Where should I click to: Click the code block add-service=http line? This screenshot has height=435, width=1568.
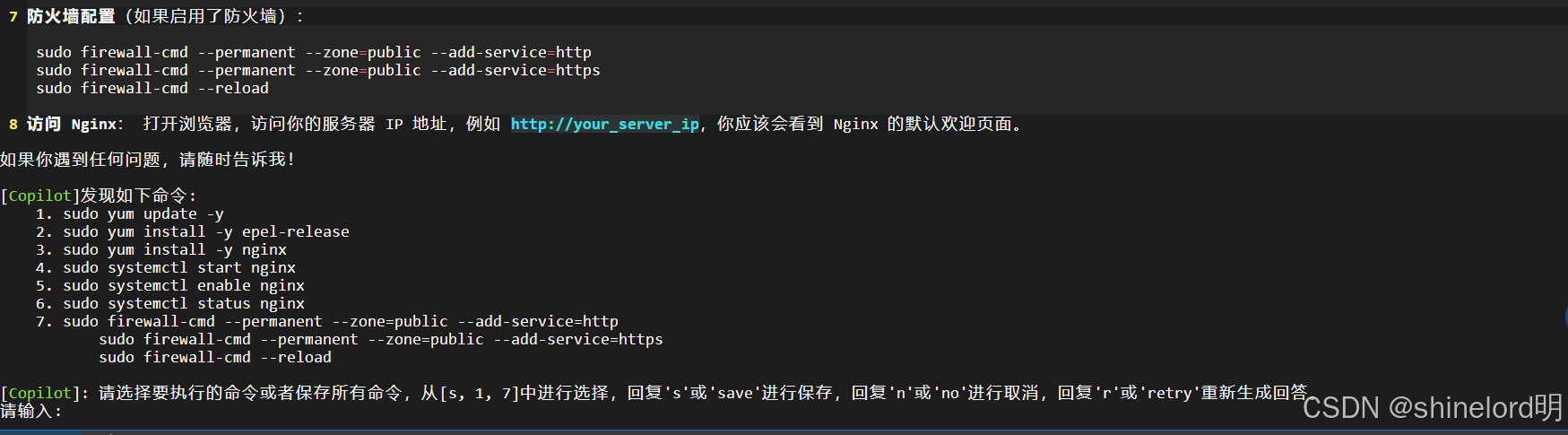pyautogui.click(x=314, y=52)
